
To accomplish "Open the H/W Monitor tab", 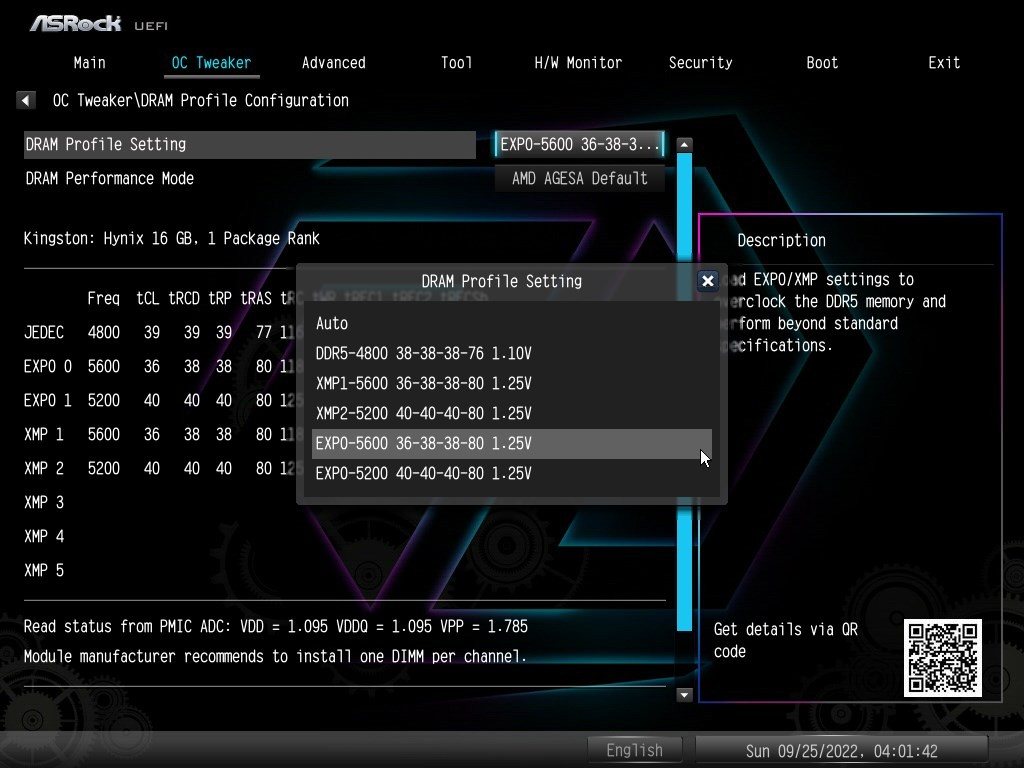I will [x=578, y=62].
